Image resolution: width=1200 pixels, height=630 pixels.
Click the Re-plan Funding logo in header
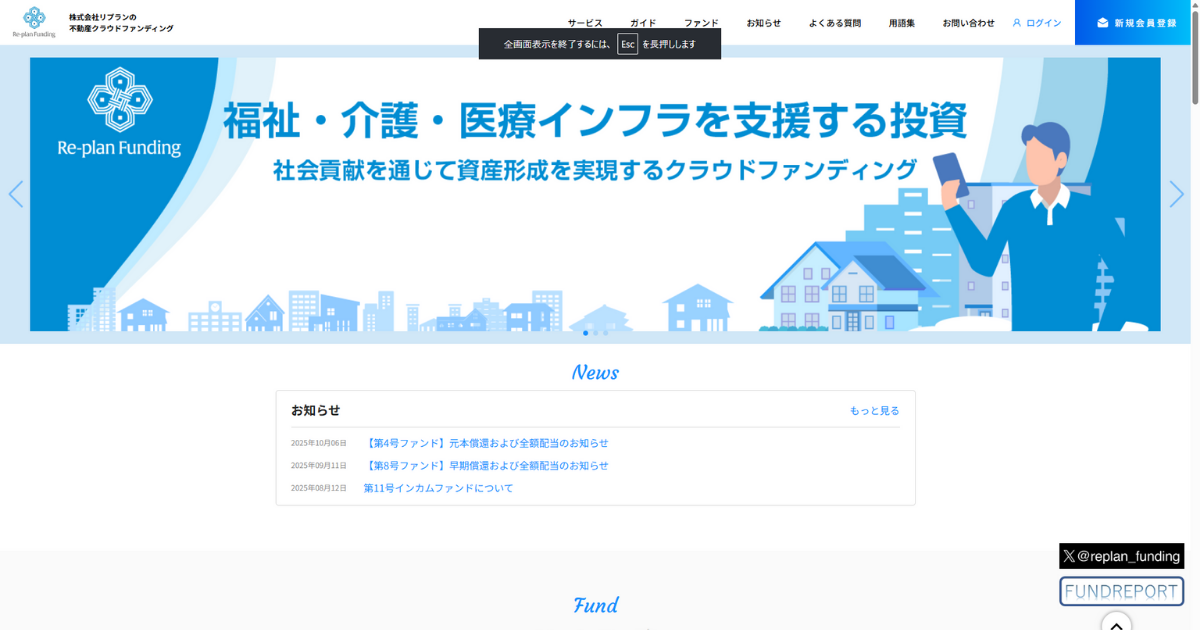point(35,22)
